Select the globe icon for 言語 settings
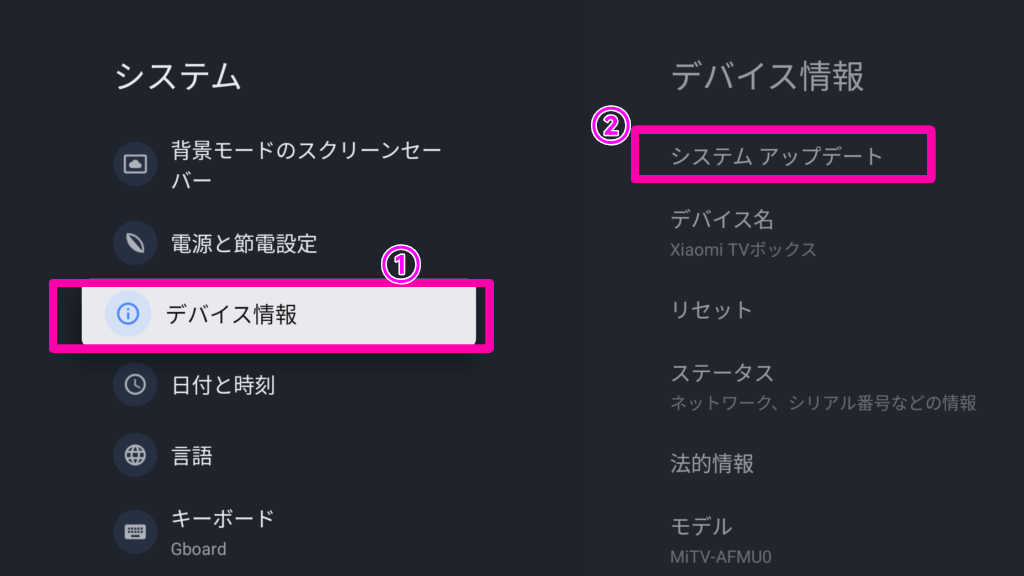This screenshot has width=1024, height=576. click(135, 455)
